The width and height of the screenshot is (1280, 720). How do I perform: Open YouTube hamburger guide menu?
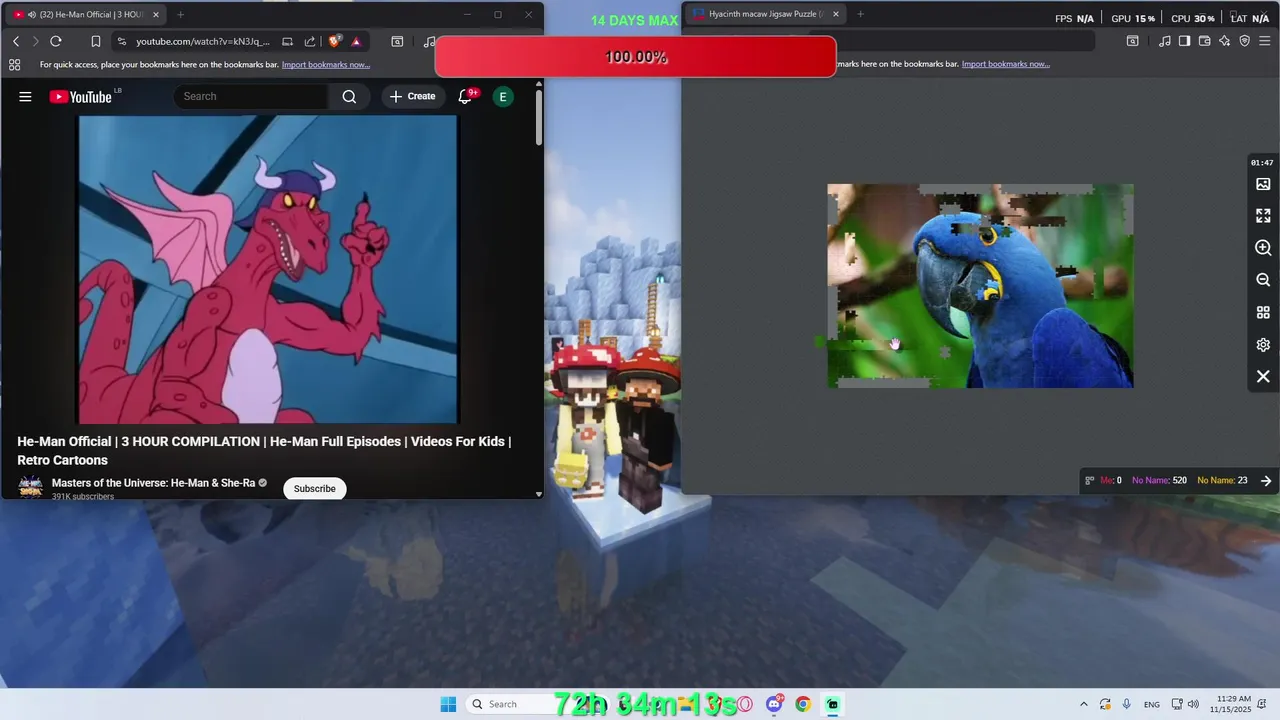(25, 96)
